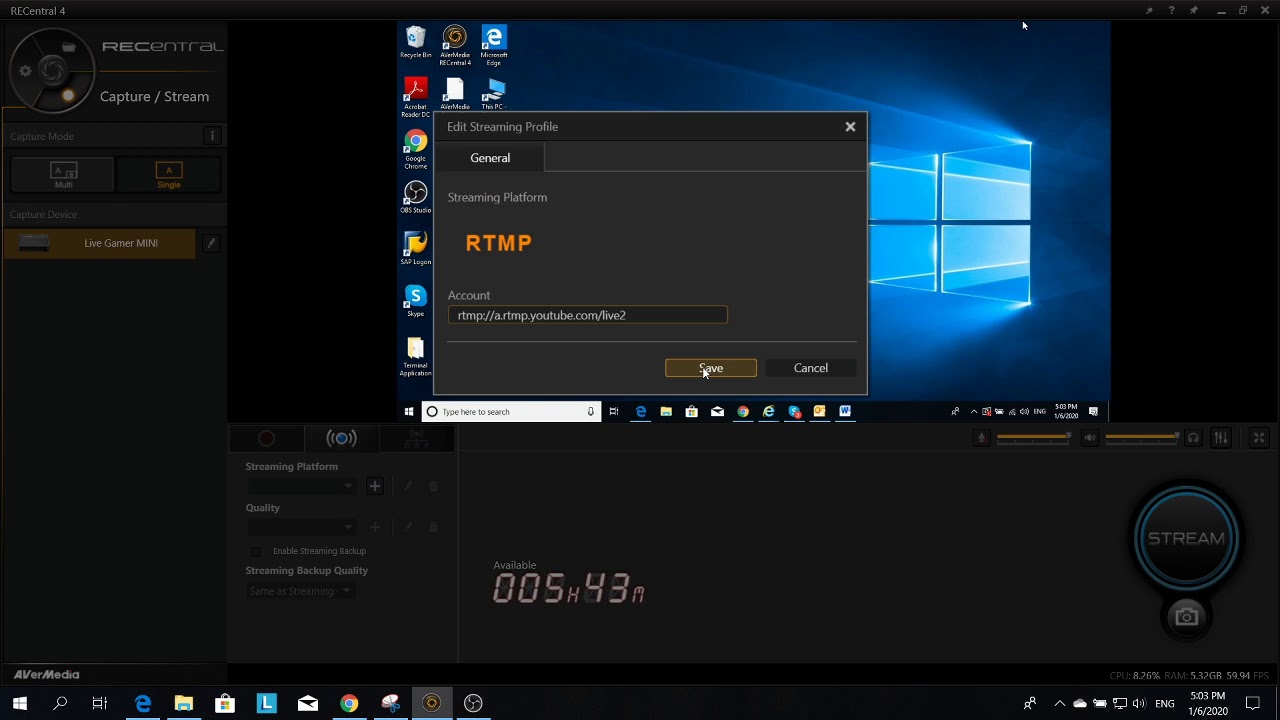The height and width of the screenshot is (720, 1280).
Task: Close the Edit Streaming Profile dialog
Action: (x=850, y=127)
